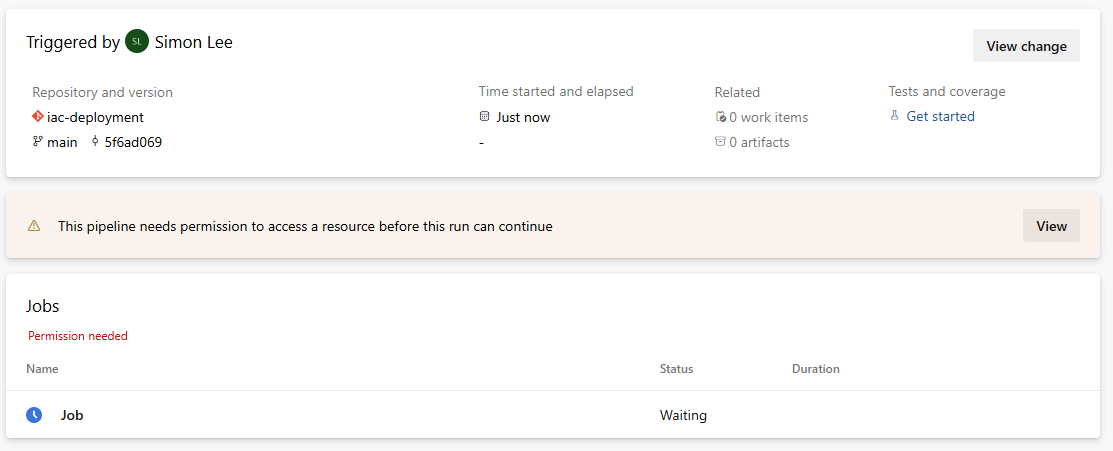Click the artifacts box icon

click(720, 142)
